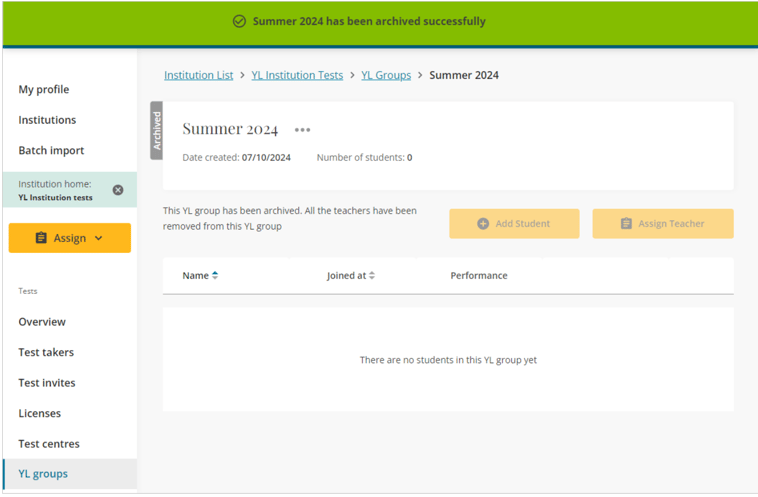Open the Licenses page
The image size is (758, 497).
coord(39,413)
